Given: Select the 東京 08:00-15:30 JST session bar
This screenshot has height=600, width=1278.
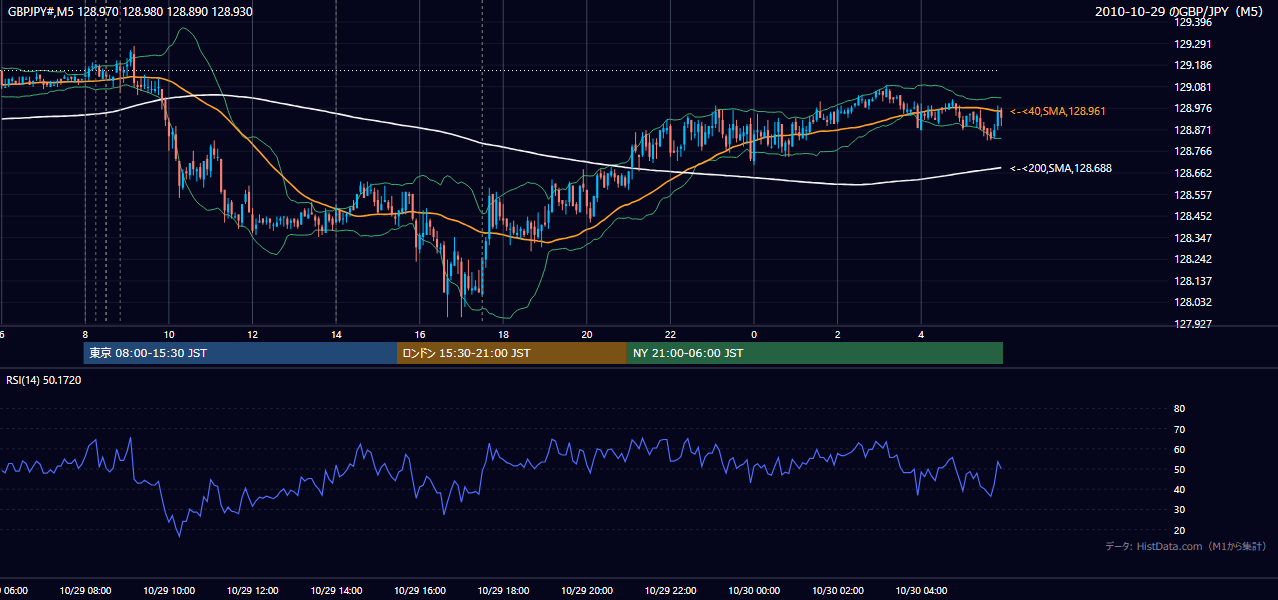Looking at the screenshot, I should point(240,353).
